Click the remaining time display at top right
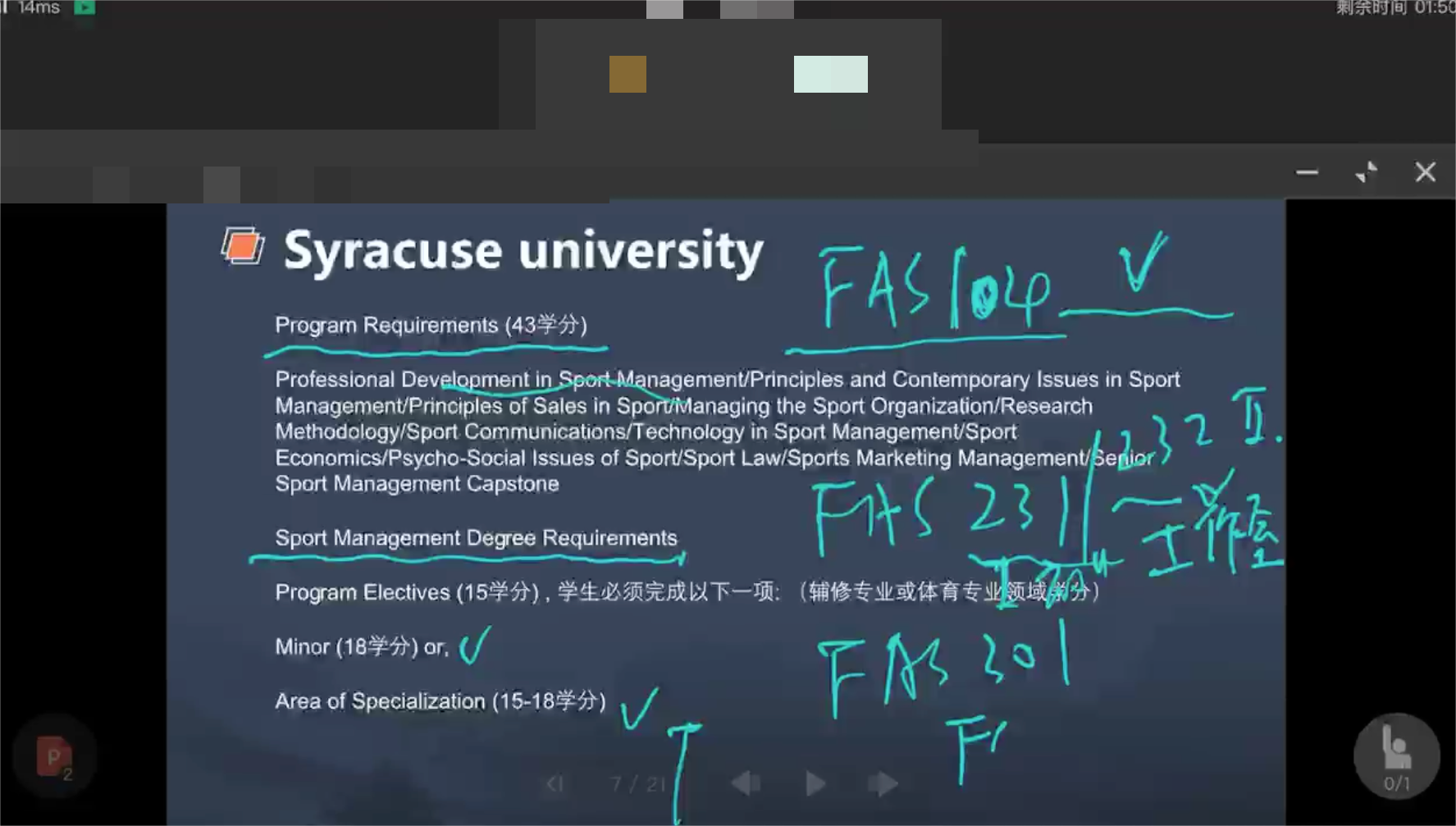 click(x=1394, y=7)
